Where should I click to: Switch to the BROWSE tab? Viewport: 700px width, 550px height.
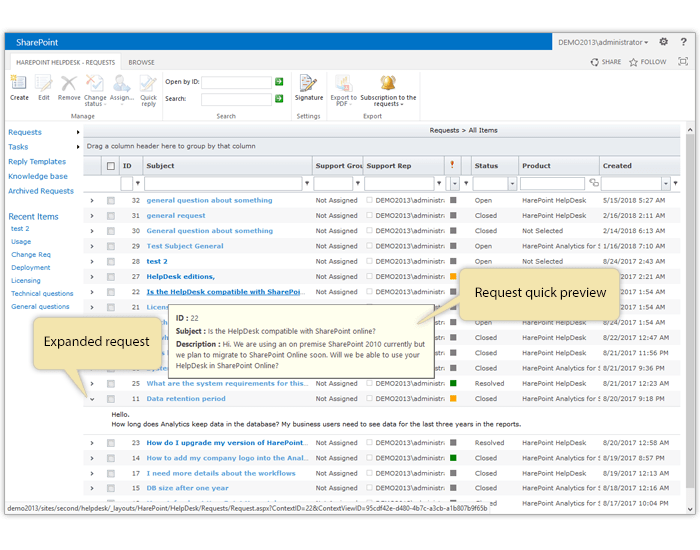click(x=142, y=62)
